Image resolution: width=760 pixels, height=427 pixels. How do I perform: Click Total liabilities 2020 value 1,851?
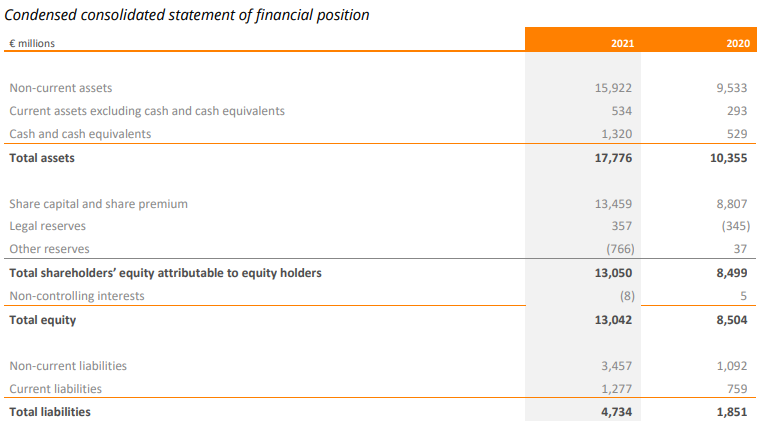point(732,412)
